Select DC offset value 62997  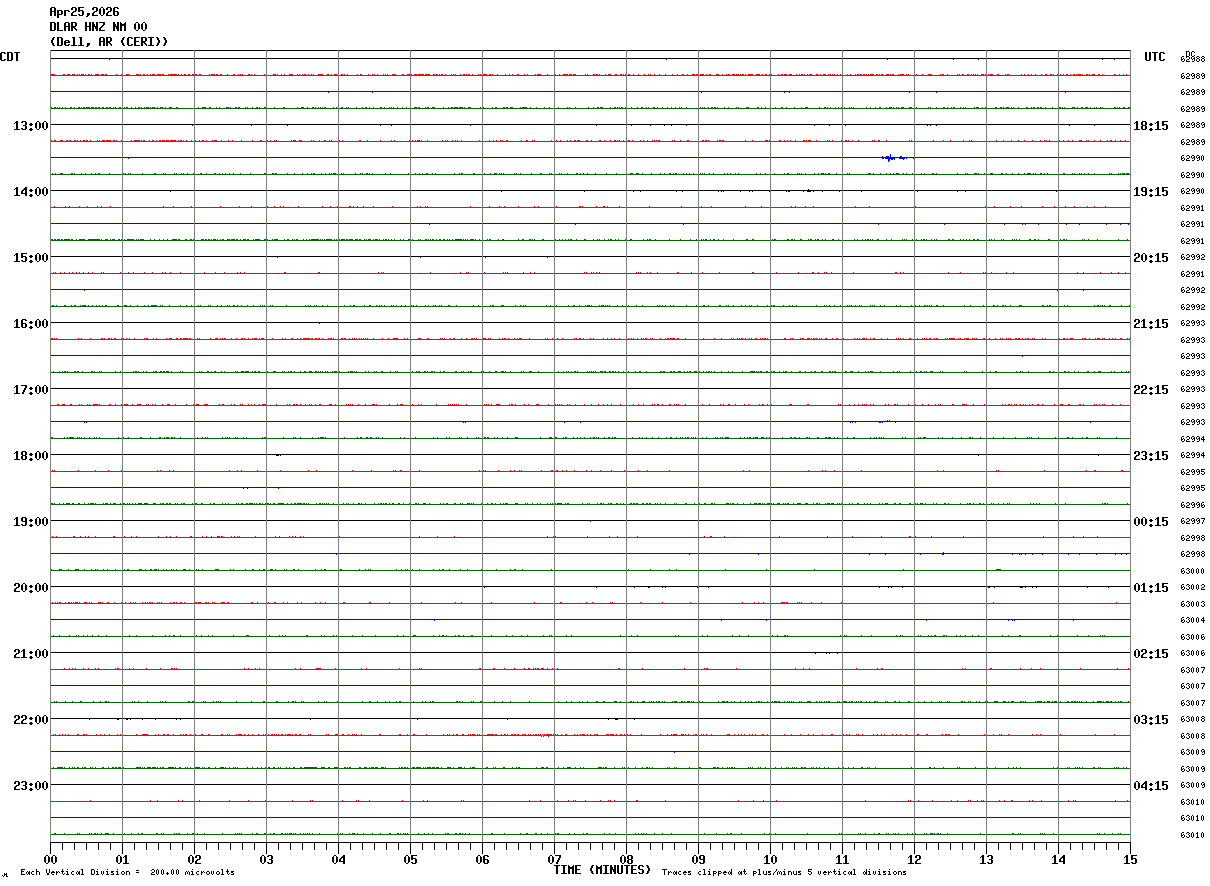pyautogui.click(x=1193, y=522)
